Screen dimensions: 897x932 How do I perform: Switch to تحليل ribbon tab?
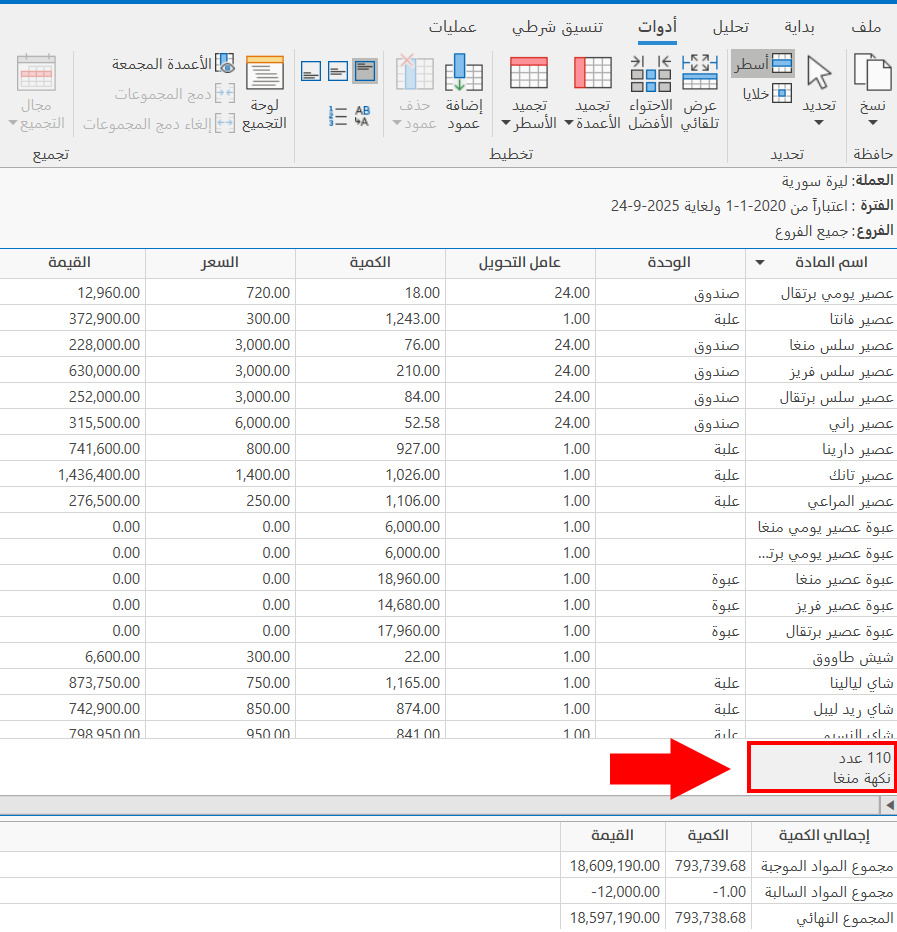tap(730, 26)
